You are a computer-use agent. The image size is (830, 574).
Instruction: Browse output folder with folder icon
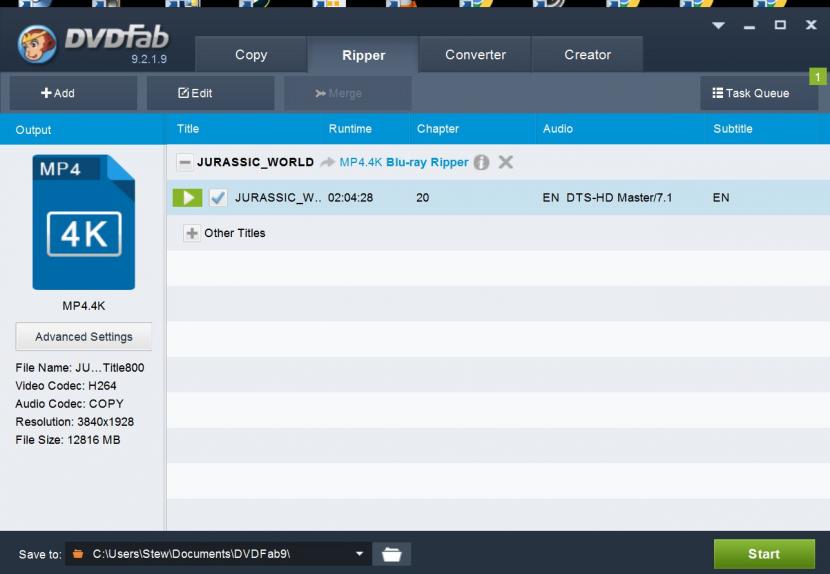(x=392, y=554)
